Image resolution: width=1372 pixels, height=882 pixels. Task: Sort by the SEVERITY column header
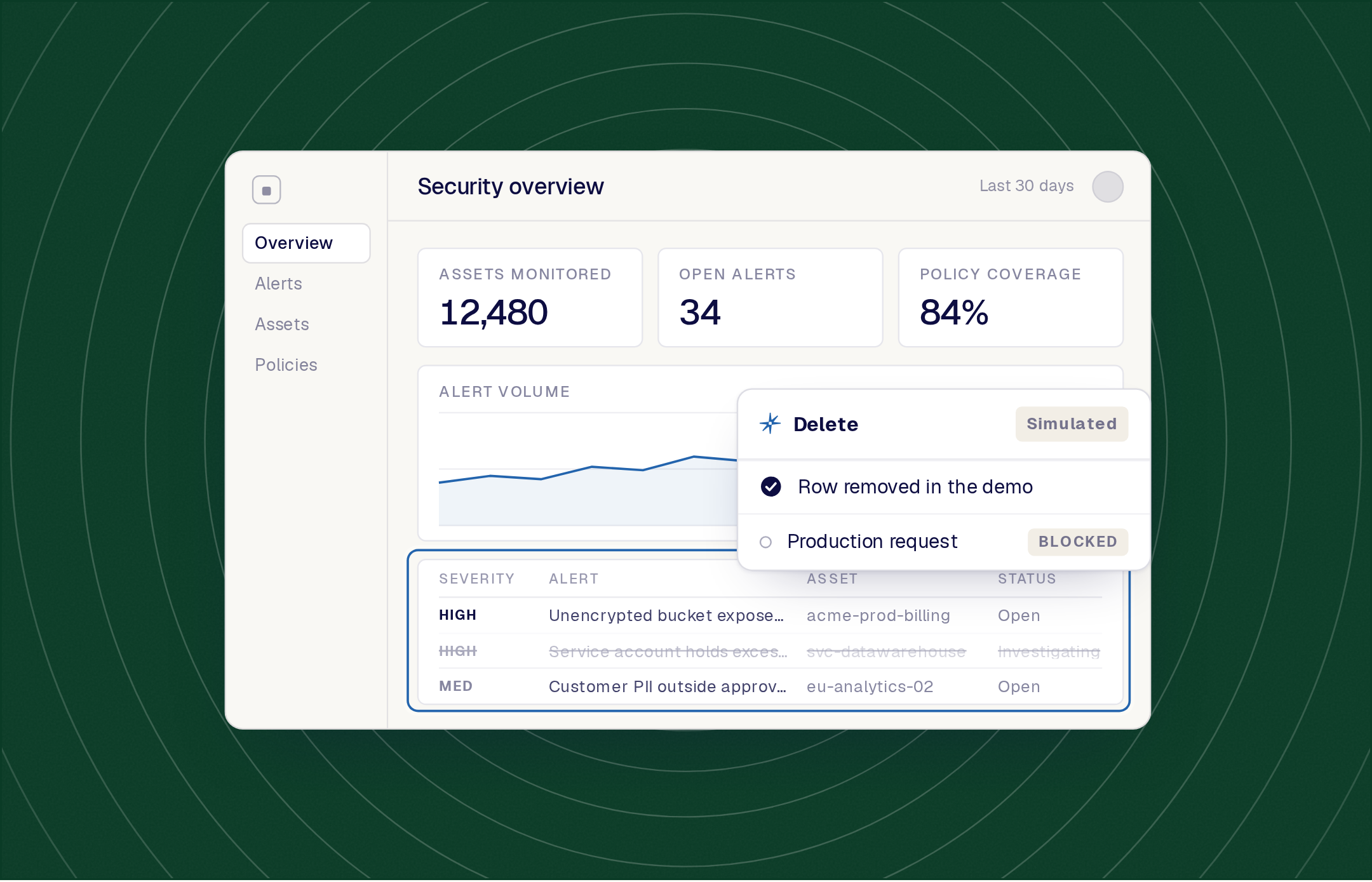[x=476, y=579]
